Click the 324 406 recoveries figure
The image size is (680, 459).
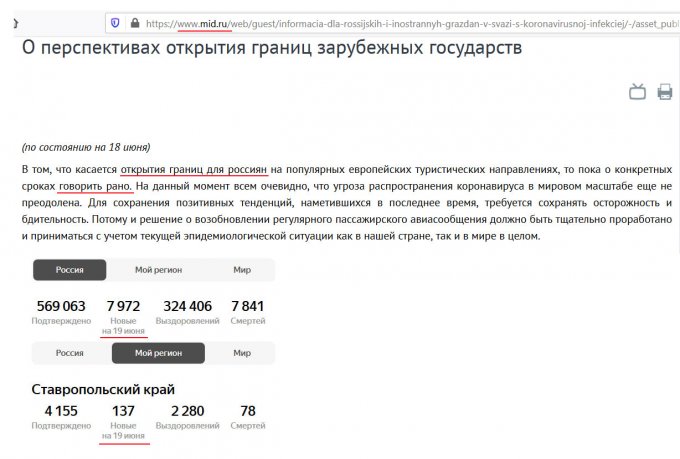[187, 306]
